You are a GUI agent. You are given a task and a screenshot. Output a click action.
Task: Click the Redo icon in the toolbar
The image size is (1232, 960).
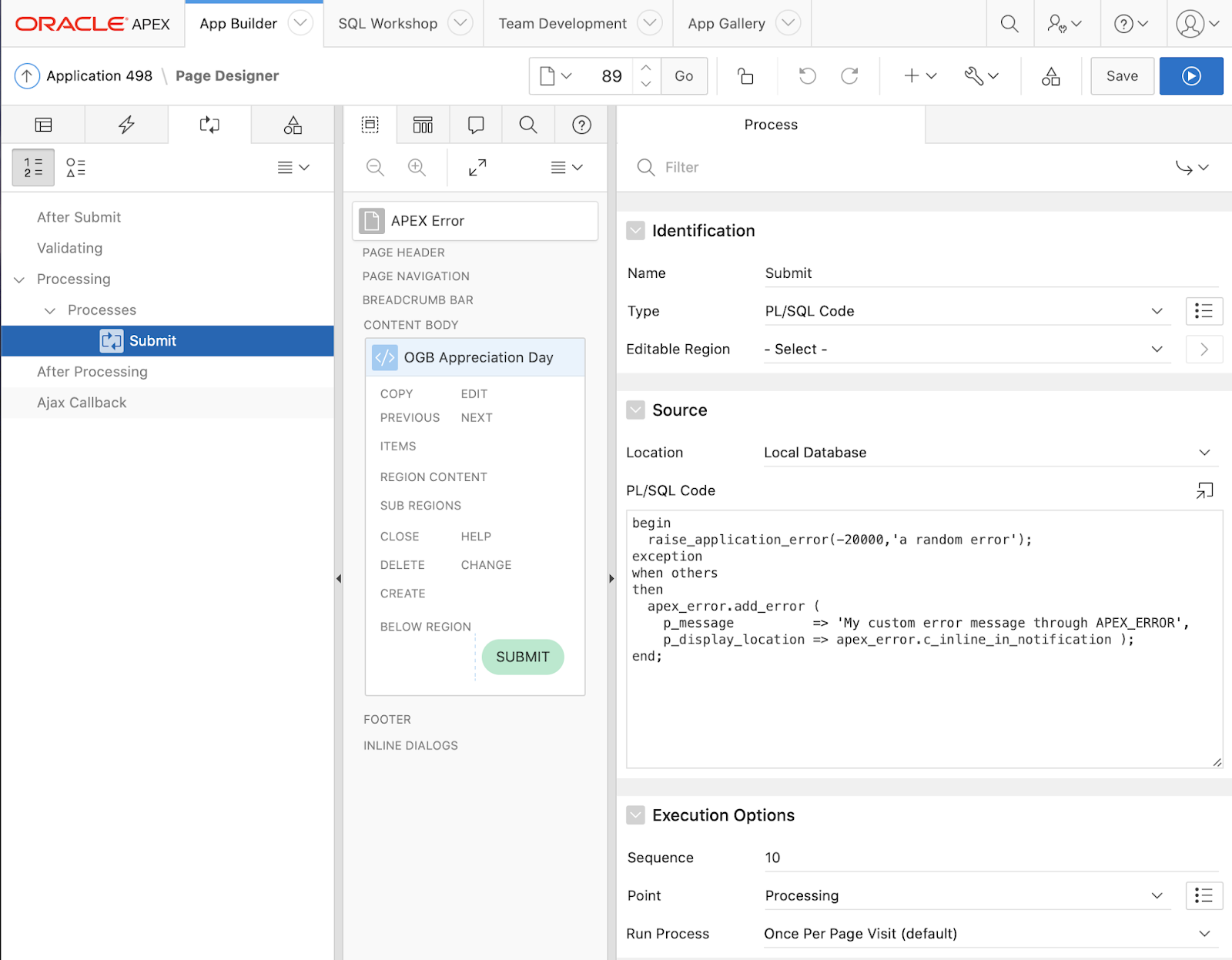[849, 75]
